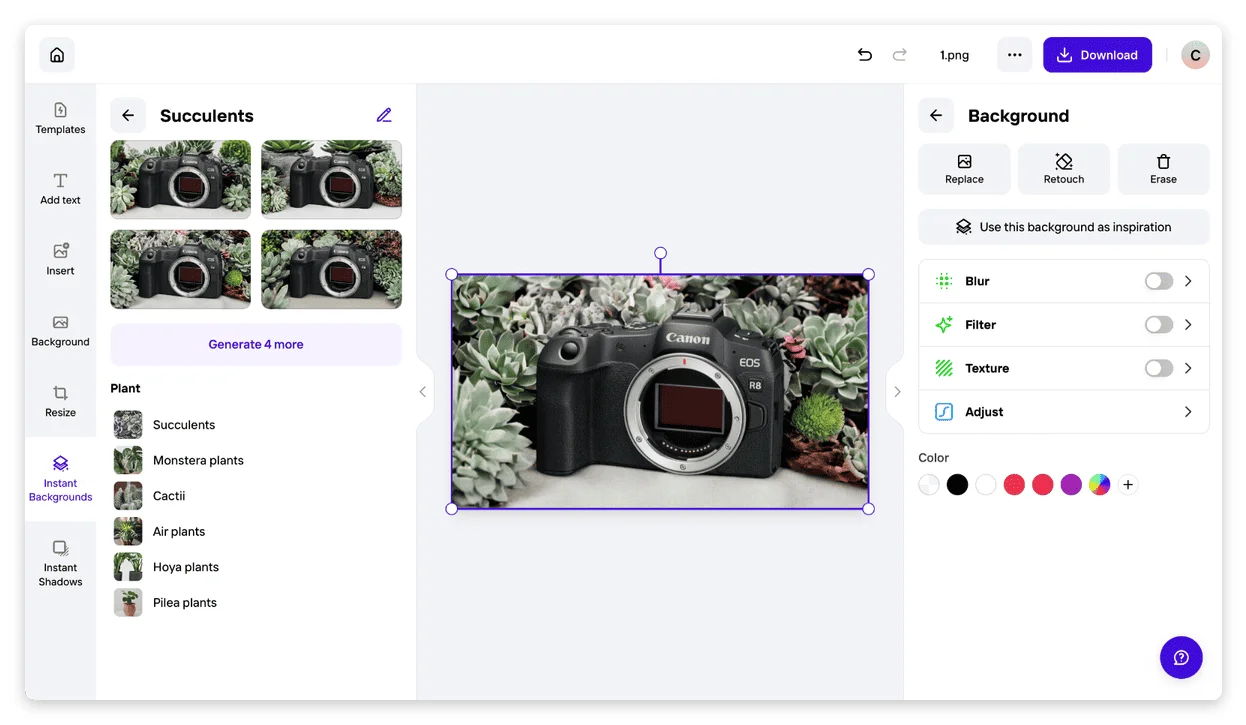Image resolution: width=1246 pixels, height=725 pixels.
Task: Click the Blur dotted icon
Action: coord(944,281)
